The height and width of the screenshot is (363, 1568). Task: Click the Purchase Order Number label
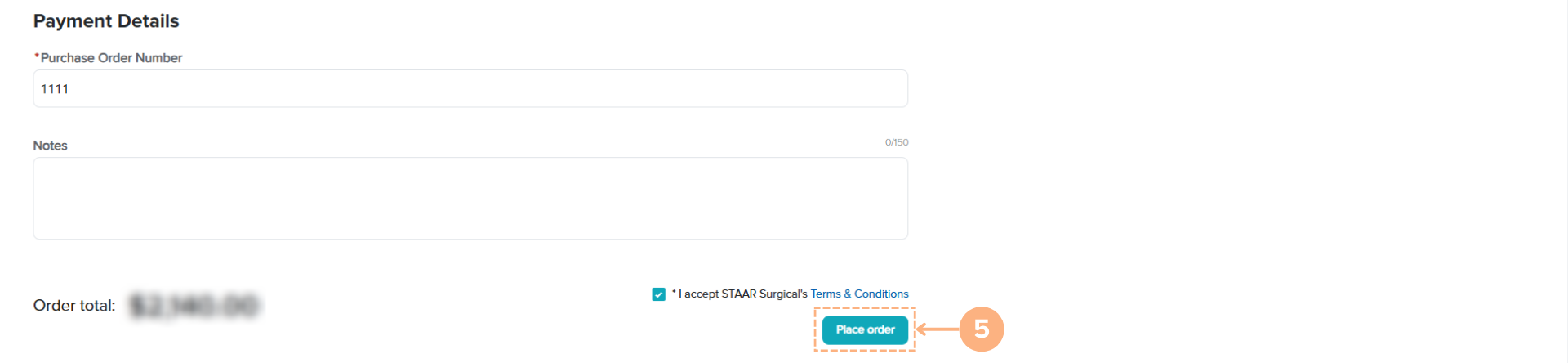[x=111, y=58]
